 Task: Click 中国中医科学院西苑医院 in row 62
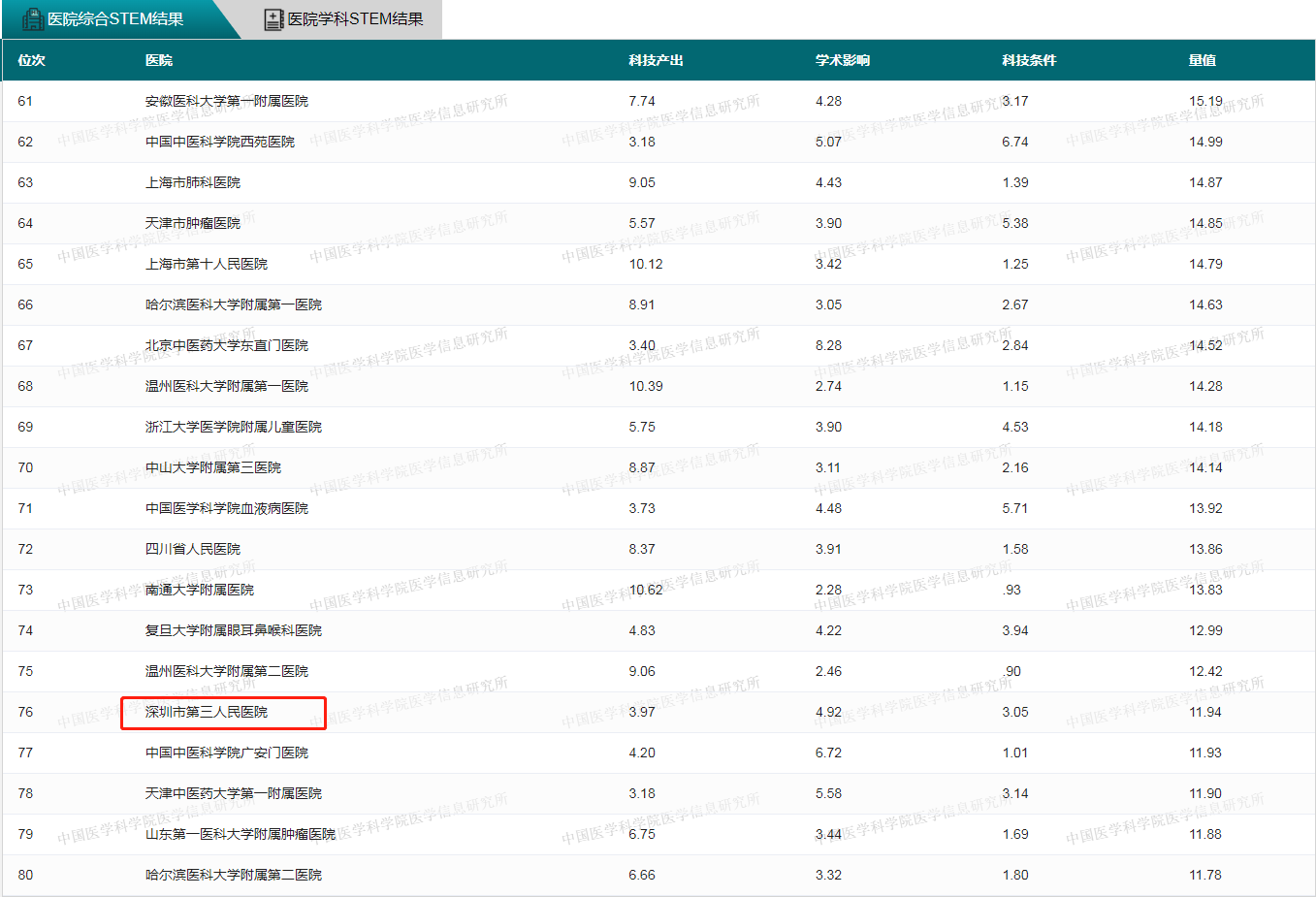220,142
